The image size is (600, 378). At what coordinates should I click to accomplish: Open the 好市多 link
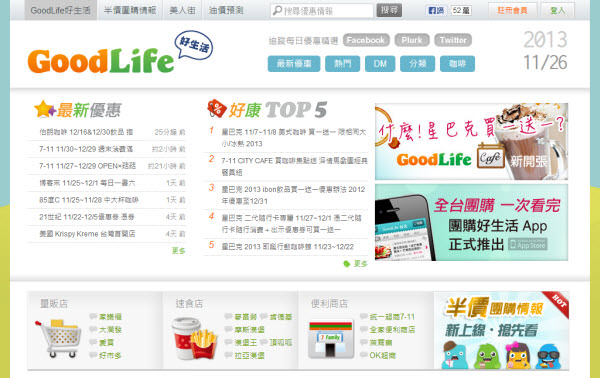pyautogui.click(x=110, y=355)
